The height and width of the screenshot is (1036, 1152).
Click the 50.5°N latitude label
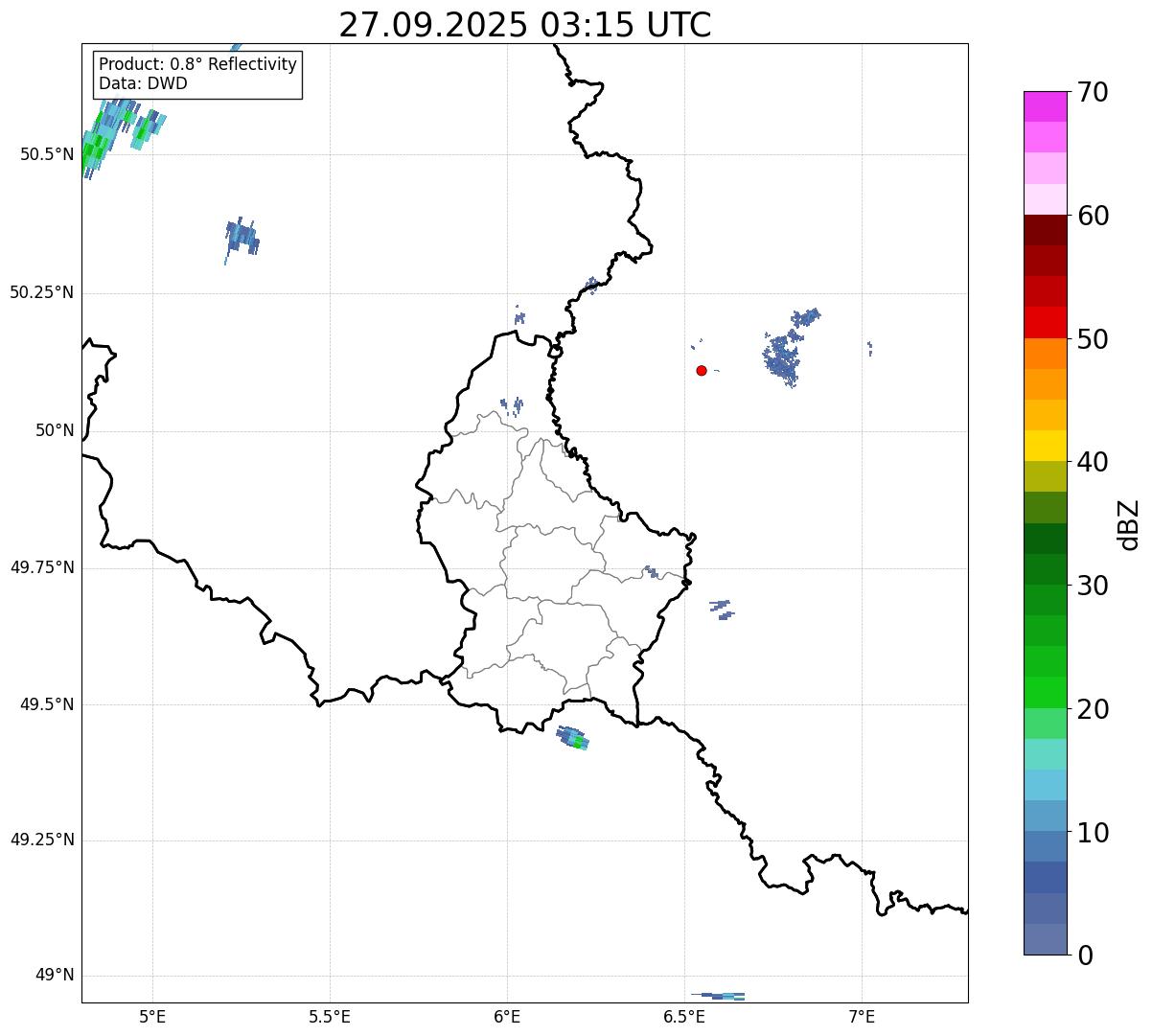pos(47,154)
